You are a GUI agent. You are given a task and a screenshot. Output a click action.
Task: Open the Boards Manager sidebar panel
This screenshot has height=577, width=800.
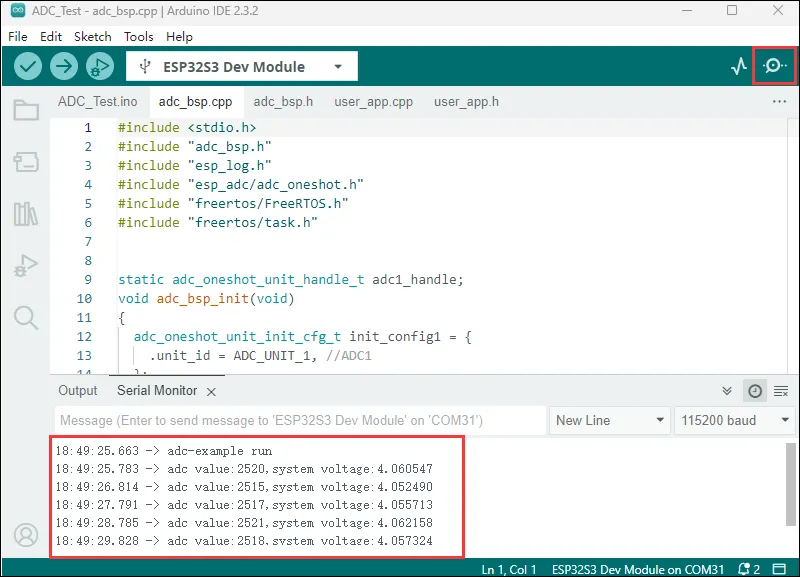[26, 162]
